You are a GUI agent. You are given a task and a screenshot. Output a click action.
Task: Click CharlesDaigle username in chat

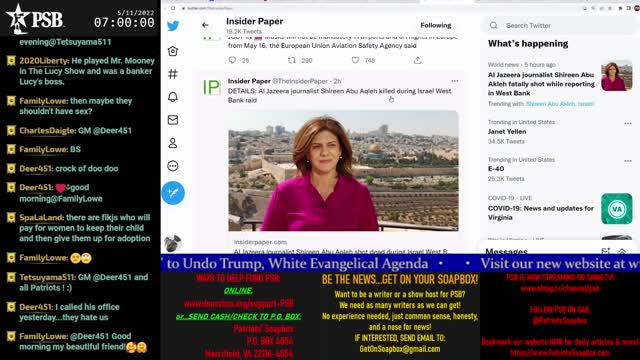click(x=47, y=131)
